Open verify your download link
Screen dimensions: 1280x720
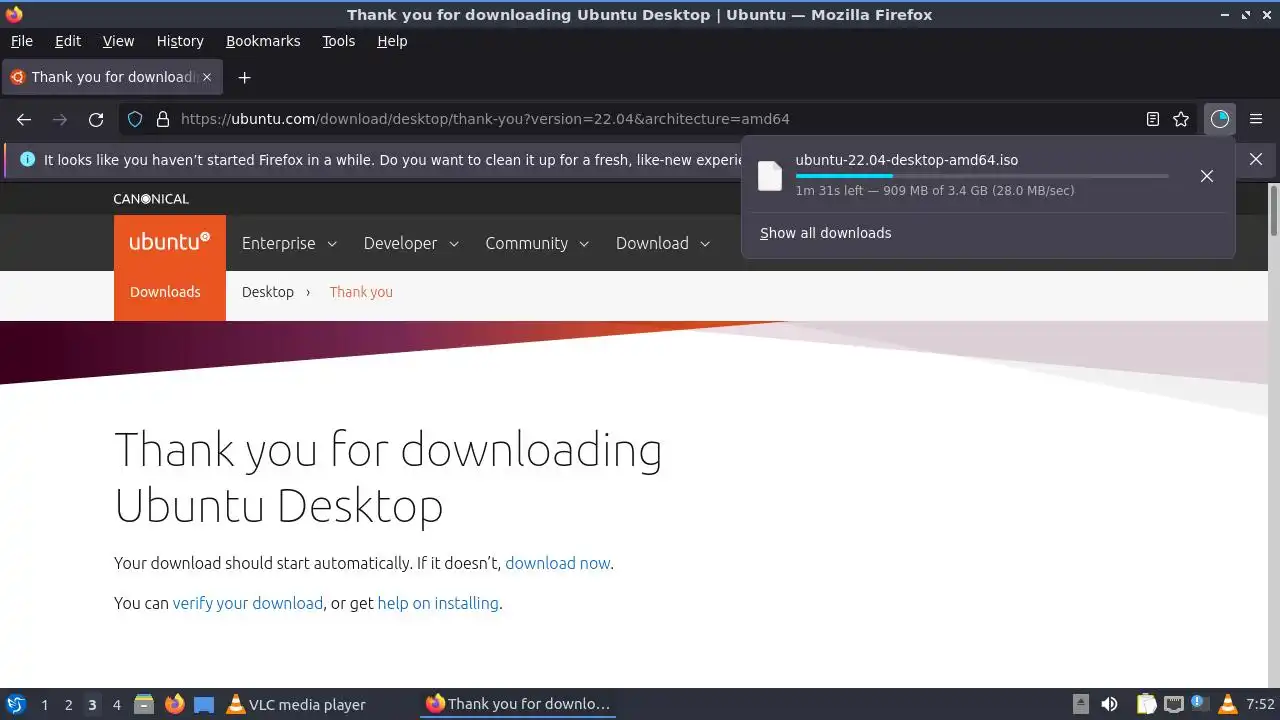tap(248, 603)
